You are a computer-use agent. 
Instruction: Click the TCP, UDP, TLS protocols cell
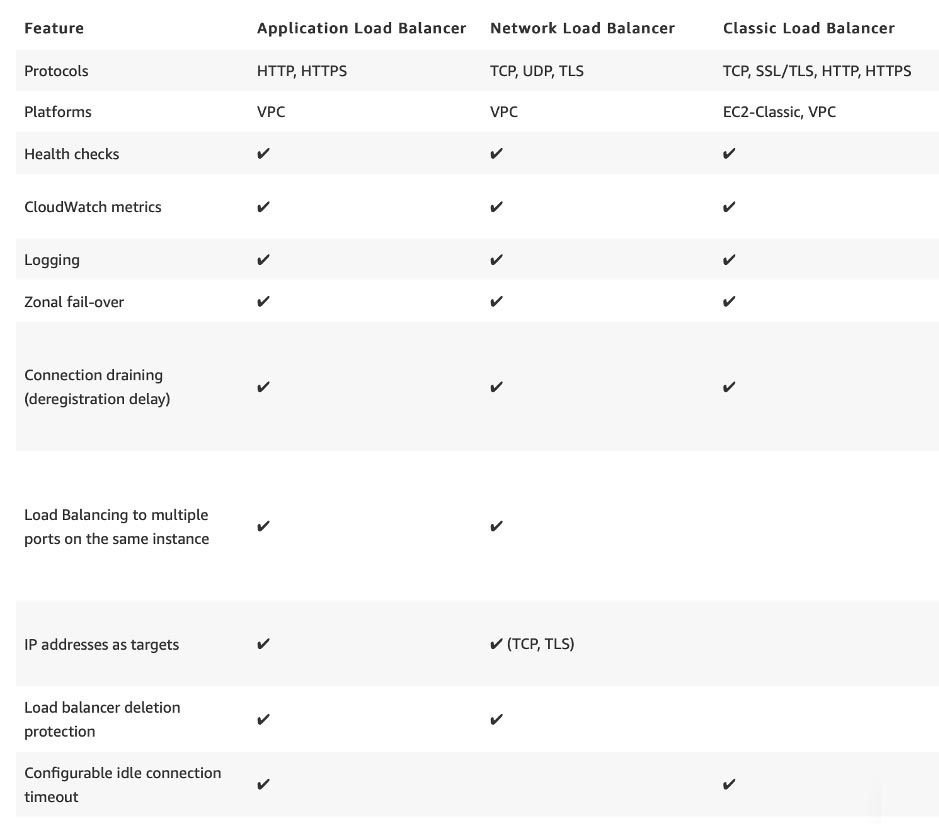point(536,71)
